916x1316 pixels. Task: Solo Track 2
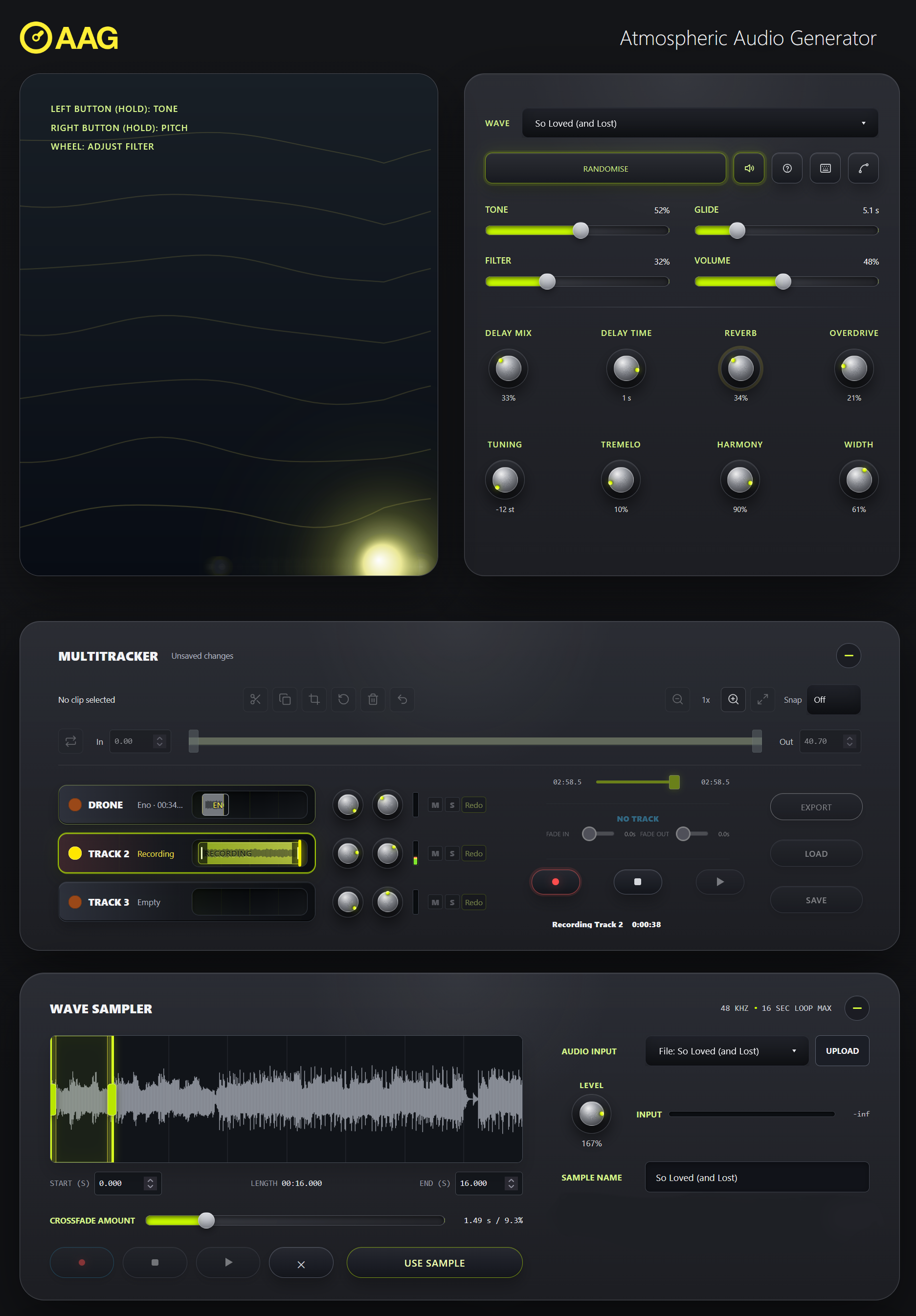click(452, 853)
